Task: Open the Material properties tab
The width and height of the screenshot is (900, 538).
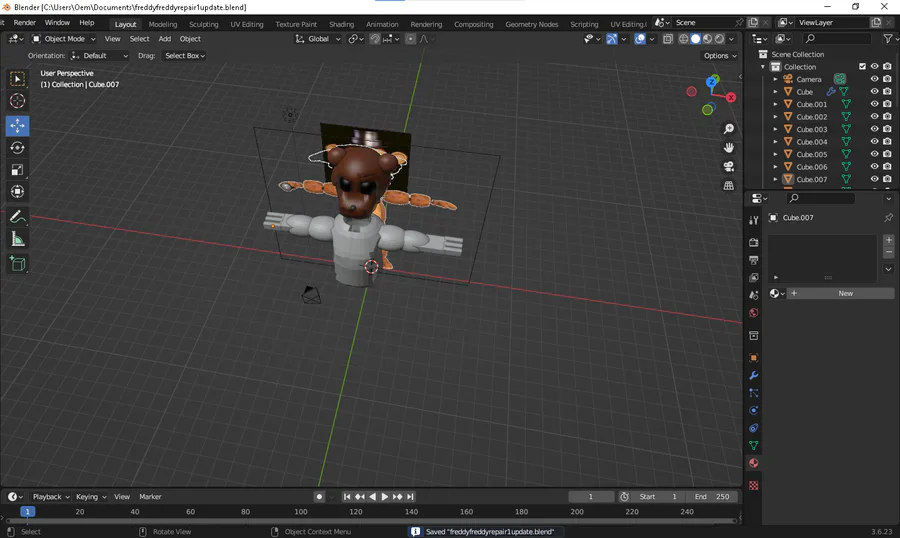Action: 754,463
